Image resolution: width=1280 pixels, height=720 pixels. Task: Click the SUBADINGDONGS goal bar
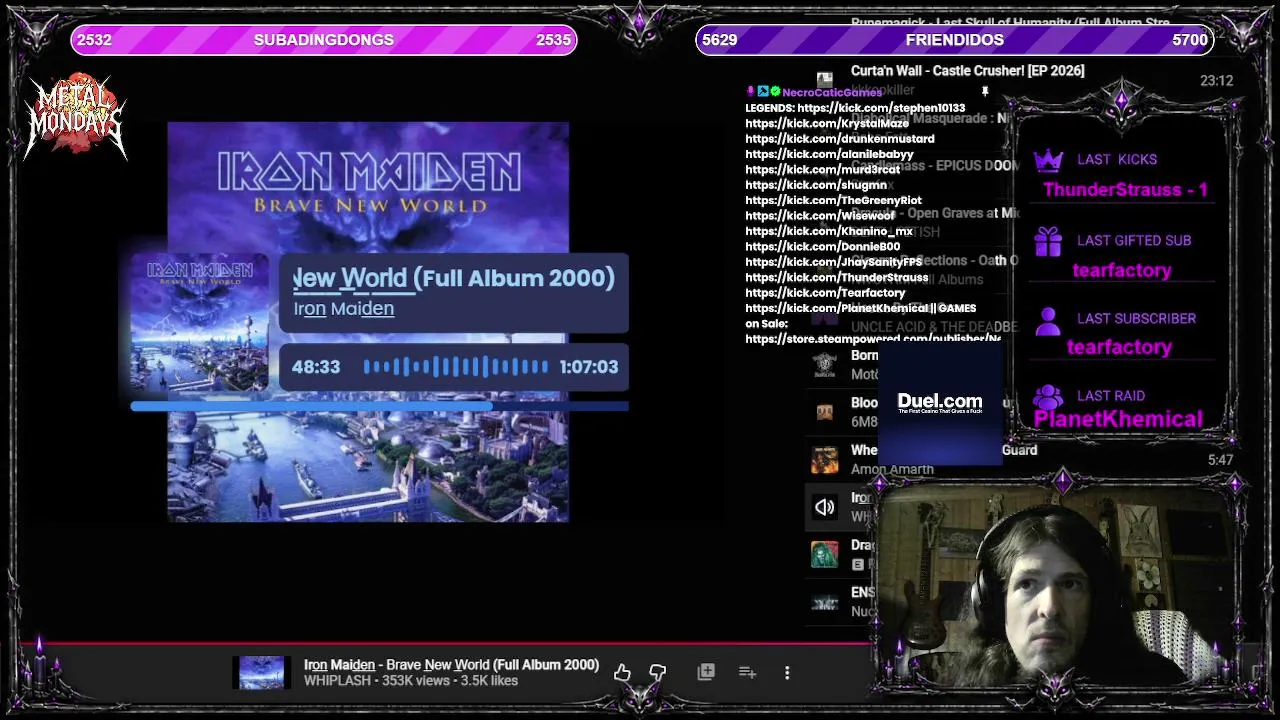[323, 40]
